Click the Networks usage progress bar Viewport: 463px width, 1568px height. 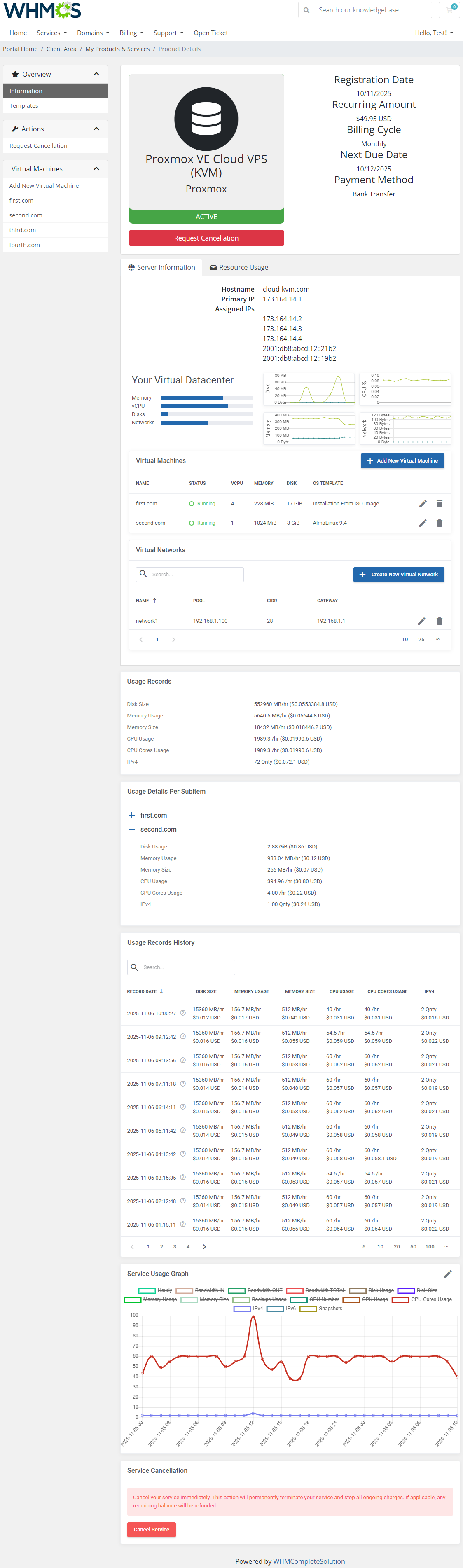207,423
